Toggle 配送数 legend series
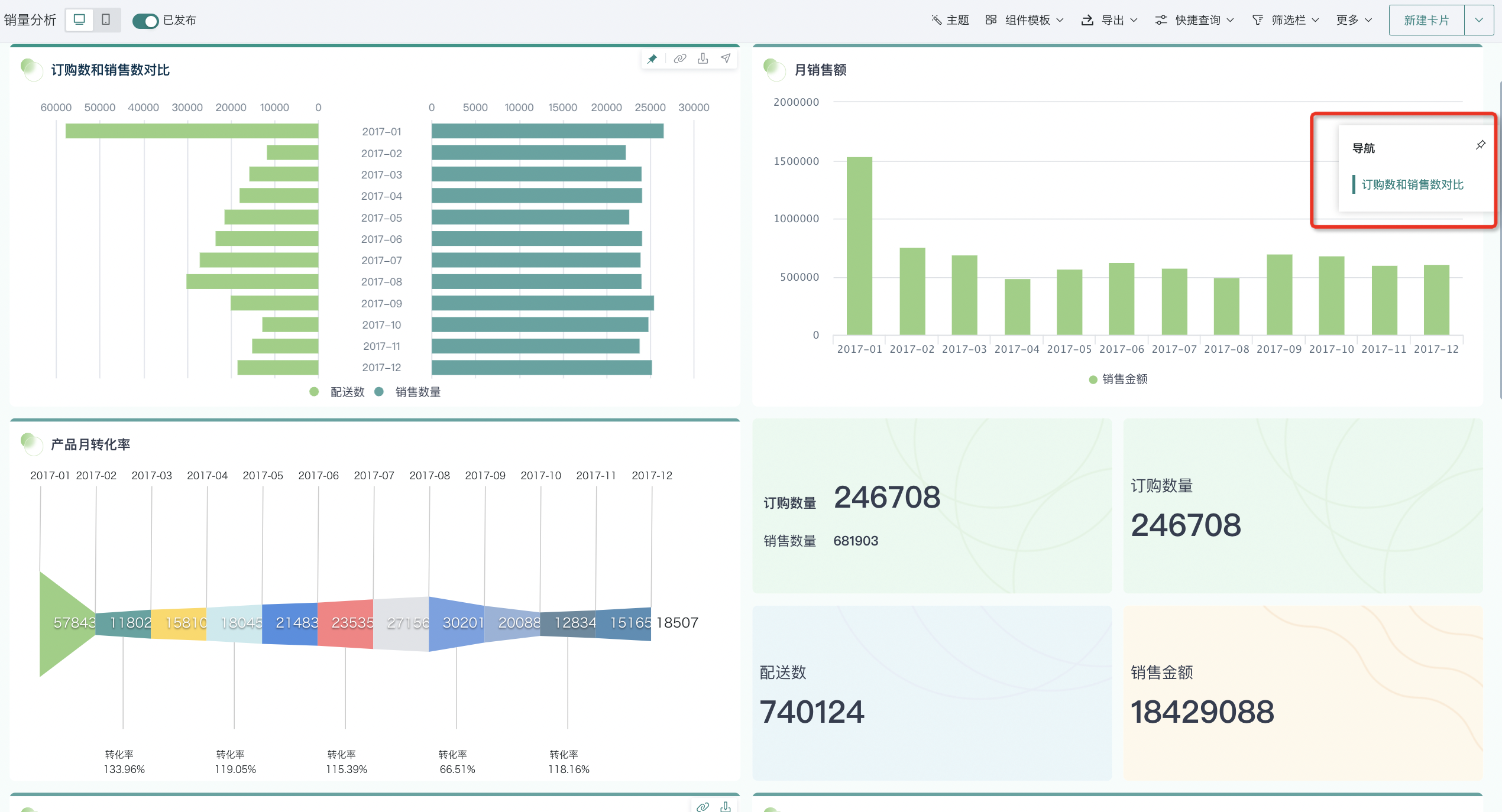Viewport: 1502px width, 812px height. 338,392
